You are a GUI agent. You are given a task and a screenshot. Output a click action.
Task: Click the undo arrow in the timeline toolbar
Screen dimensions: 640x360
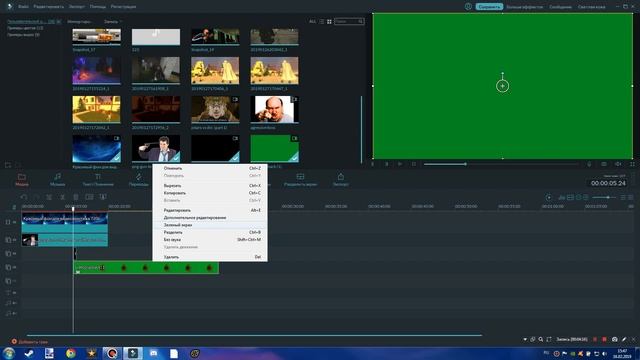24,197
